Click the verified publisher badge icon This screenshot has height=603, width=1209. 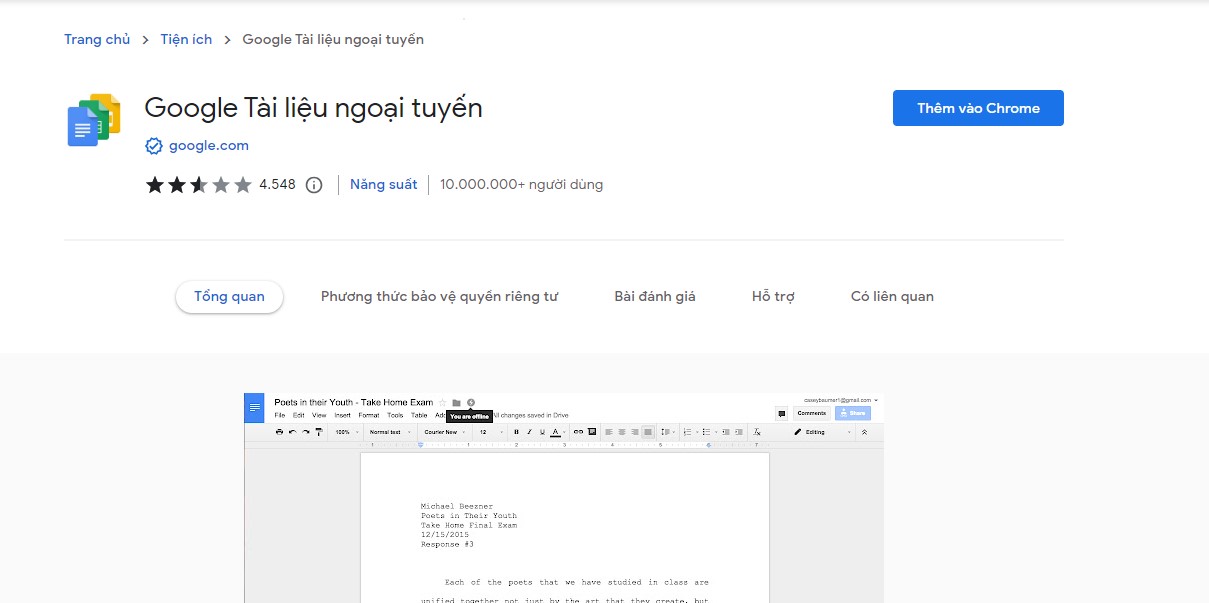[x=154, y=146]
